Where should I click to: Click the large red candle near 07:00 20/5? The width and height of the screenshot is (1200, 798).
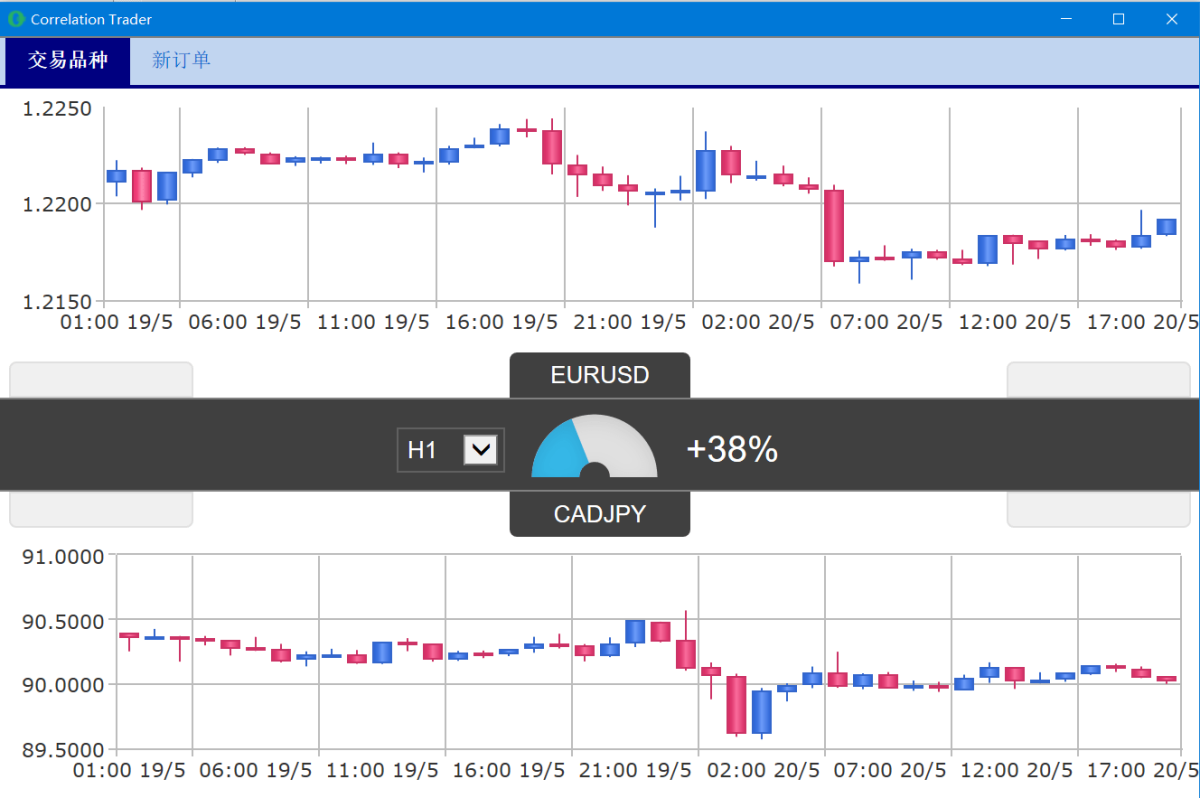(x=833, y=225)
